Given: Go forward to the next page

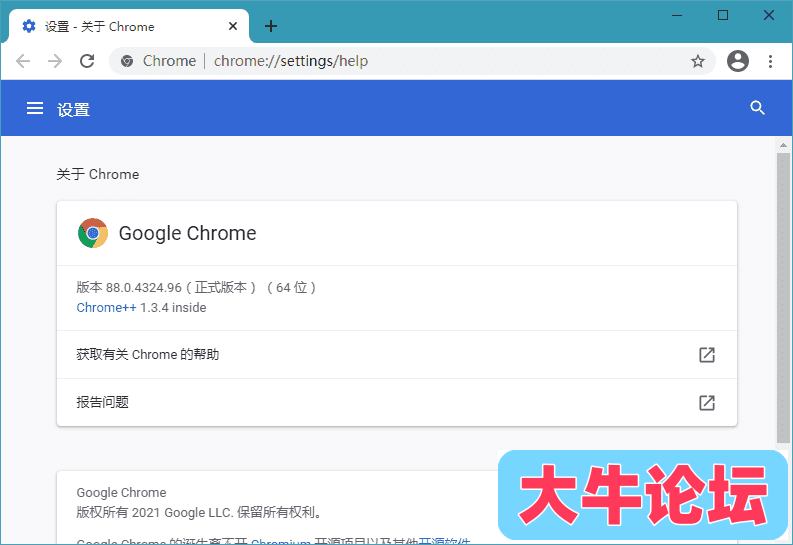Looking at the screenshot, I should [x=55, y=61].
